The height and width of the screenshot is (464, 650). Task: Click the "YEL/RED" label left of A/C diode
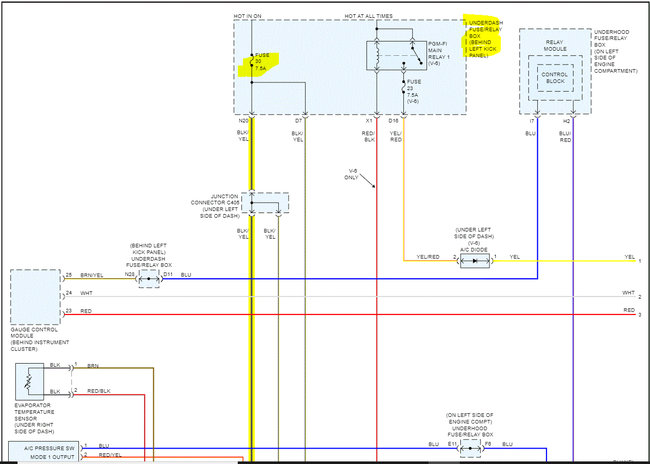coord(428,257)
